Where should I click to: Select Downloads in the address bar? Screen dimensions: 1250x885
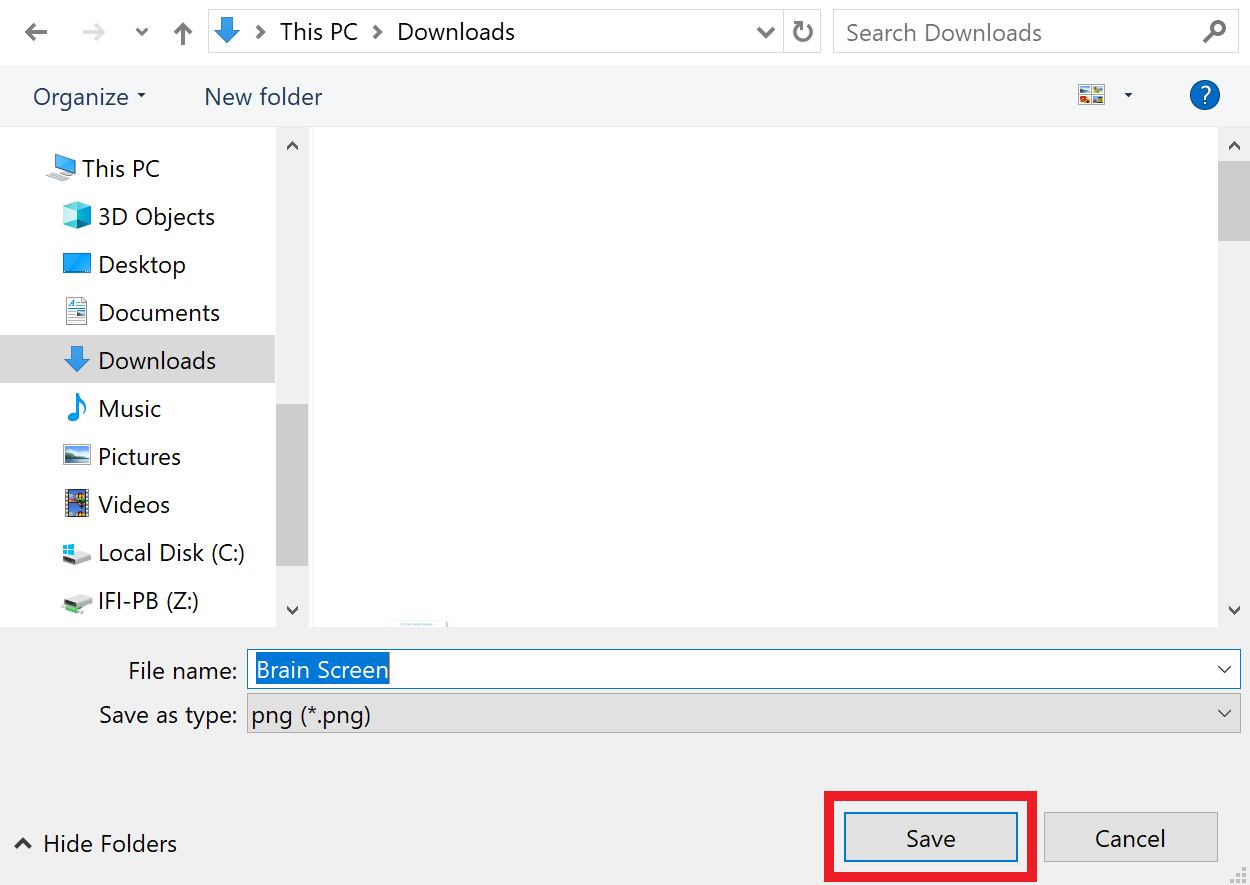455,31
